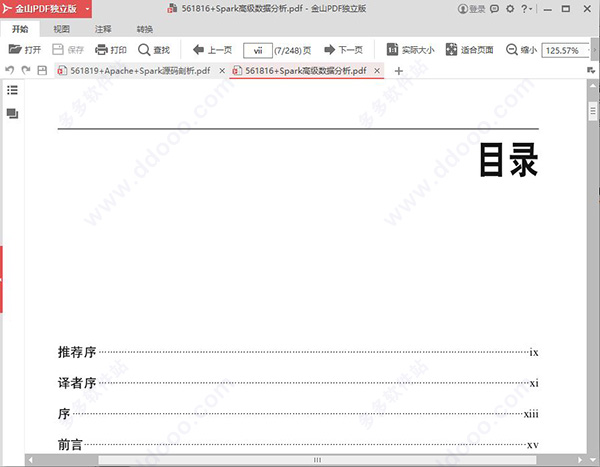
Task: Open a file with the 打开 button
Action: coord(24,50)
